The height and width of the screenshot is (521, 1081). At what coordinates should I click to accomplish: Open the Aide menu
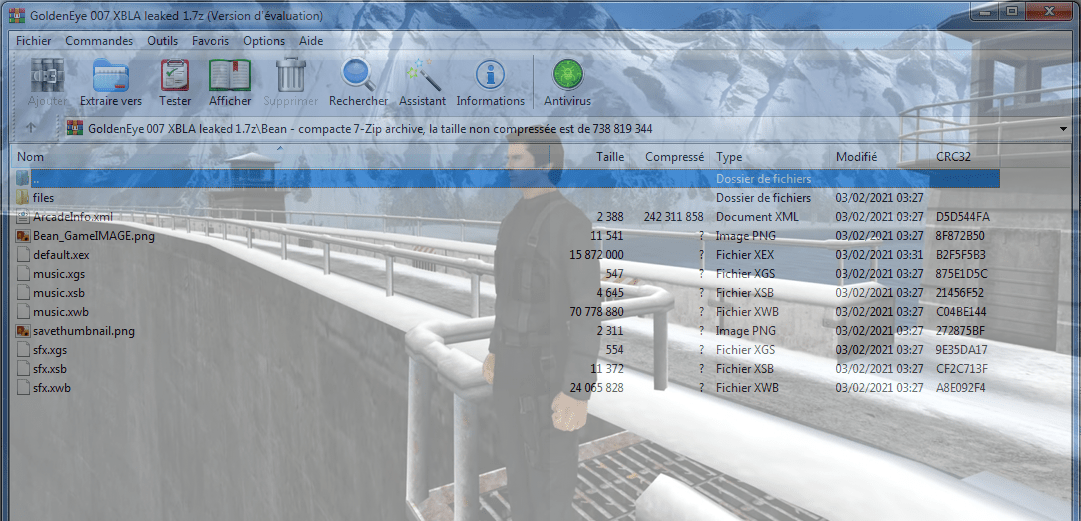pyautogui.click(x=311, y=41)
